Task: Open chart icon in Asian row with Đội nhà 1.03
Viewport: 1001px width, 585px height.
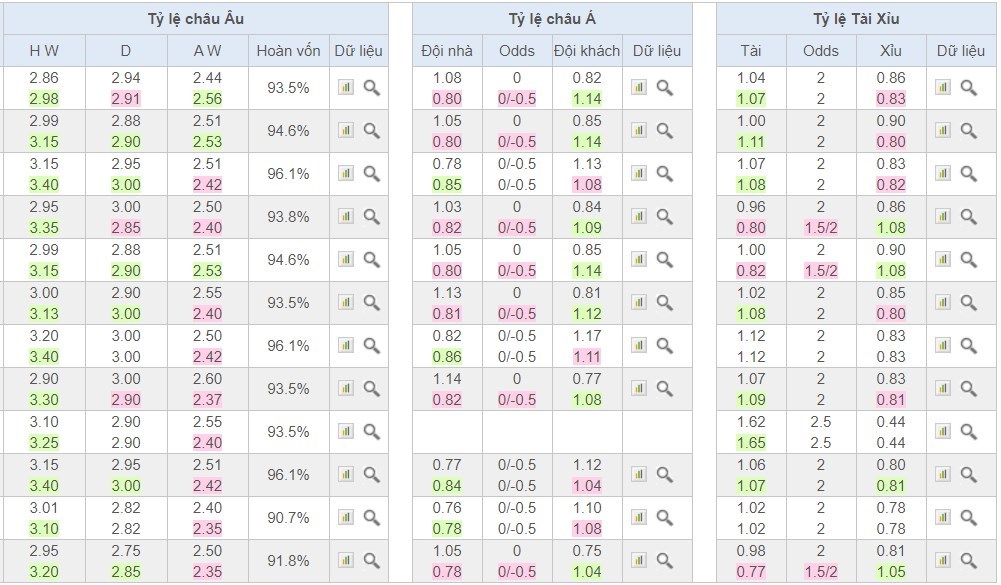Action: click(639, 217)
